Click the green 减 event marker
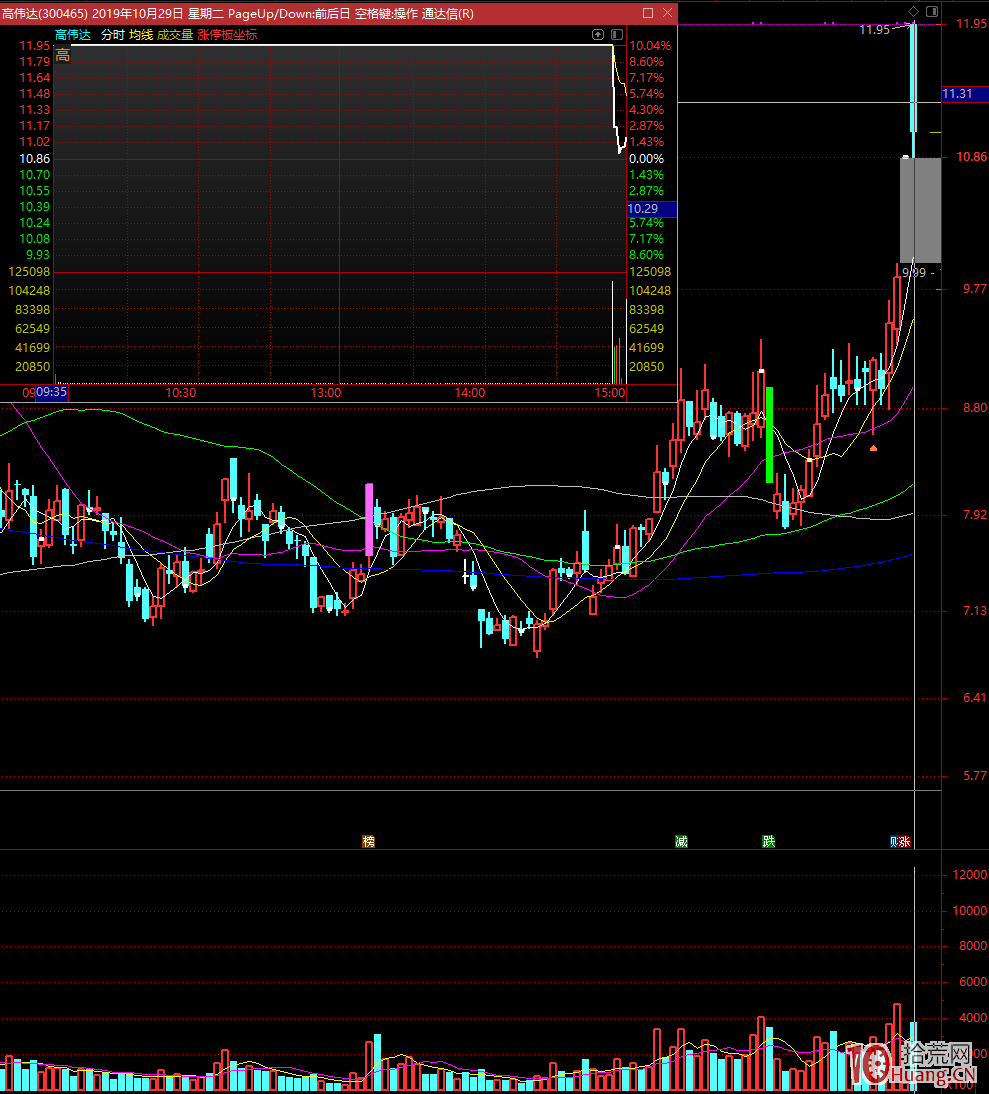 [681, 842]
